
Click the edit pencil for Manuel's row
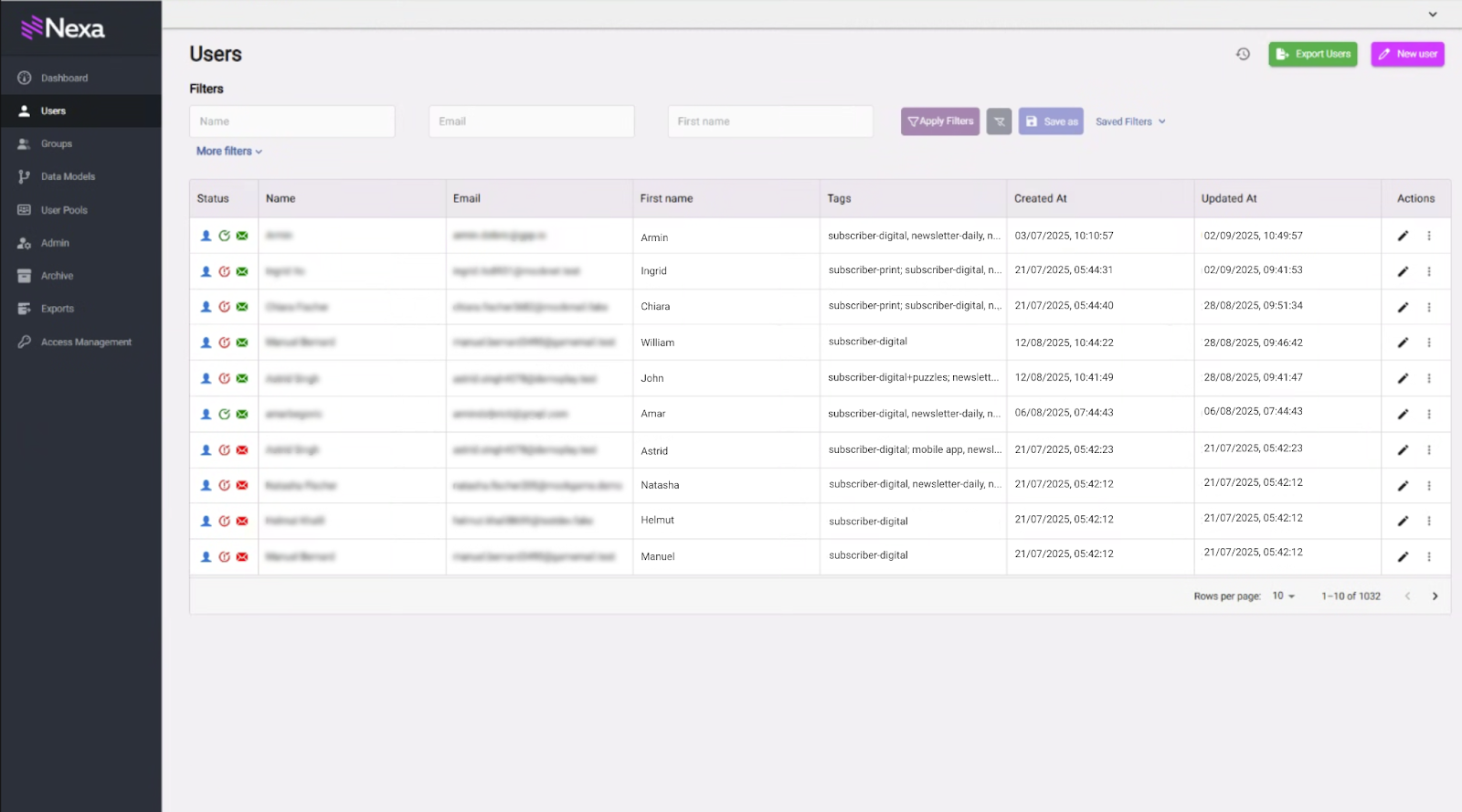(1403, 556)
